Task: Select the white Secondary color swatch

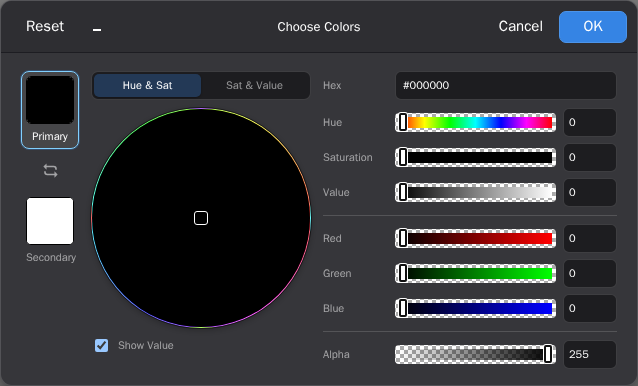Action: tap(50, 221)
